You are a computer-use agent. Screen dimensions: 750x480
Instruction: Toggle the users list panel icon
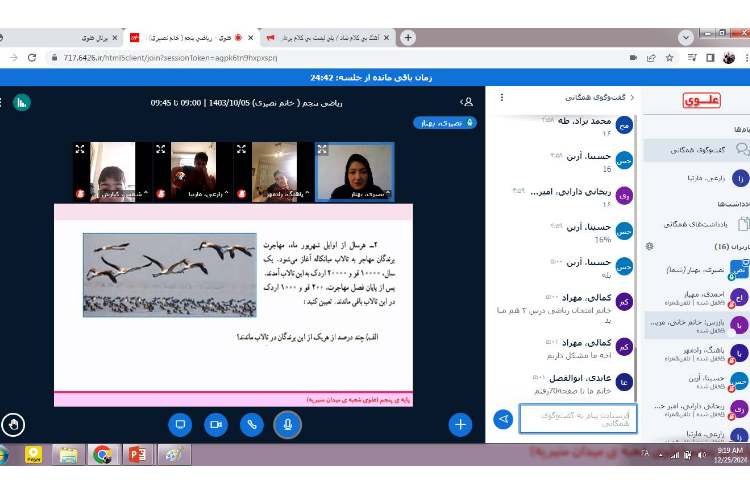pyautogui.click(x=466, y=102)
